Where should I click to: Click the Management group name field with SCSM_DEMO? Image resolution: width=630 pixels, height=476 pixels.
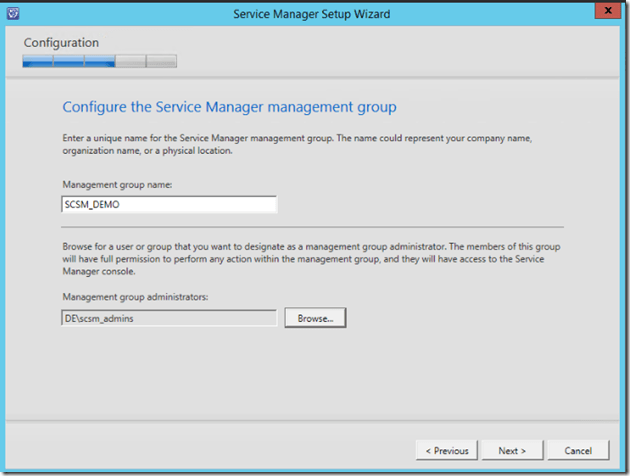167,204
